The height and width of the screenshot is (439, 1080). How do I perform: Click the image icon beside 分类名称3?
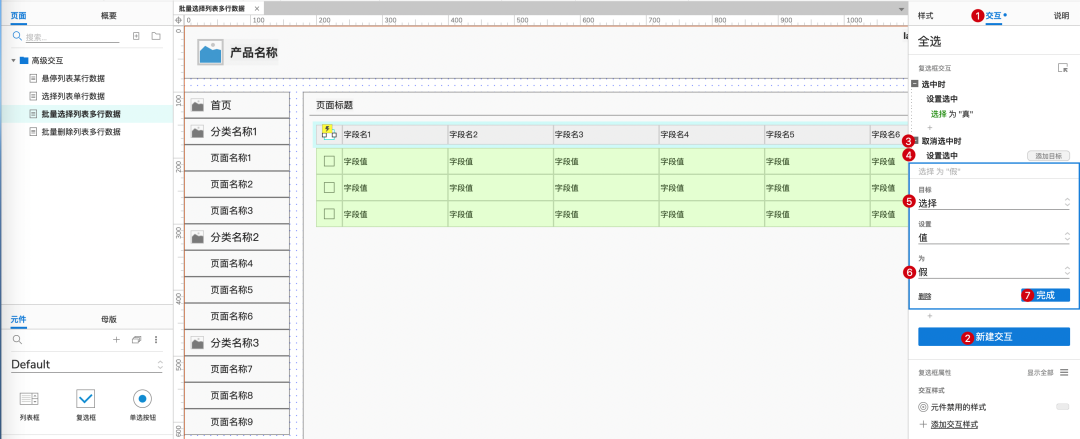197,343
